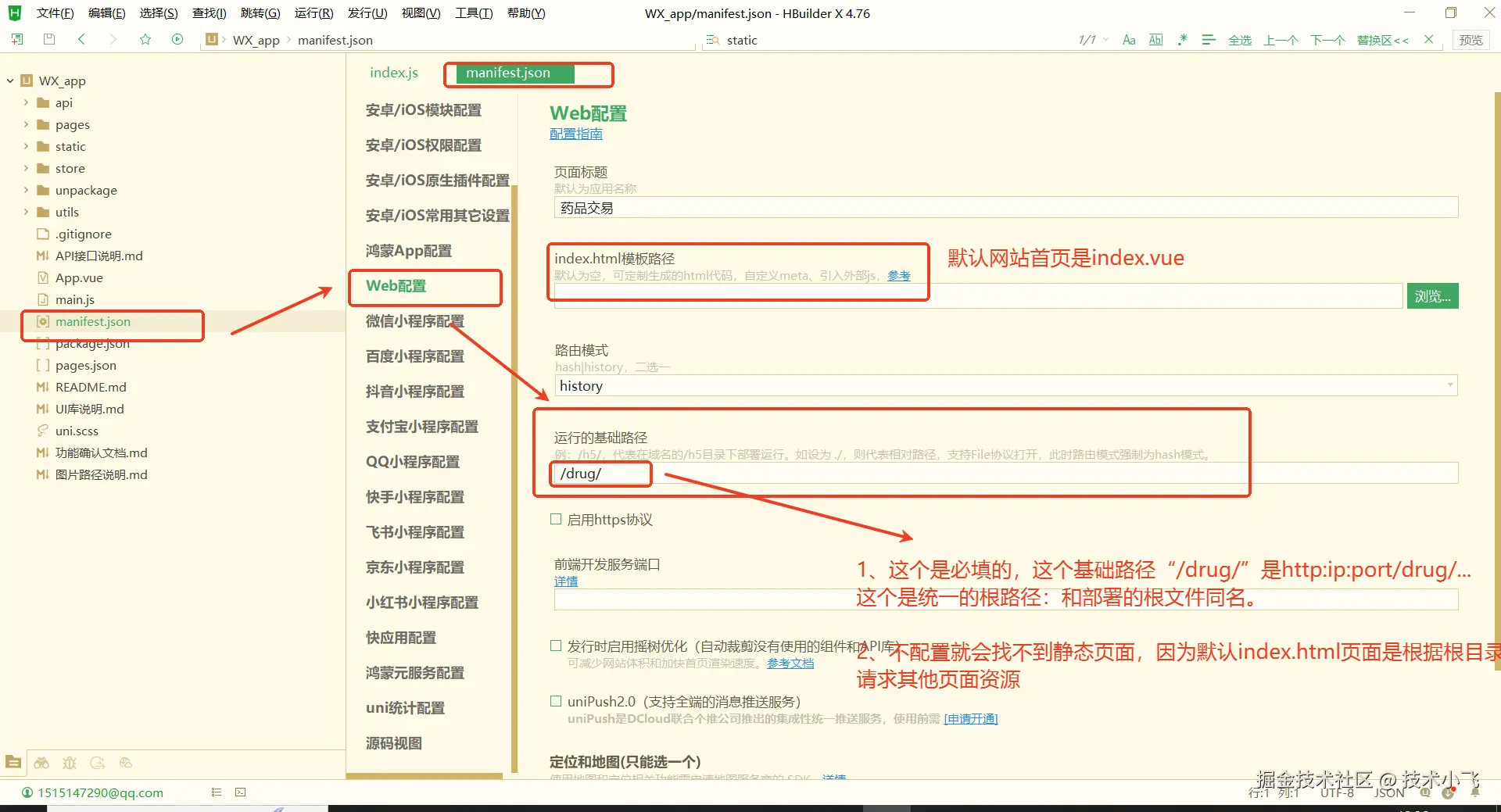This screenshot has width=1501, height=812.
Task: Open the 文件(F) menu
Action: pos(55,13)
